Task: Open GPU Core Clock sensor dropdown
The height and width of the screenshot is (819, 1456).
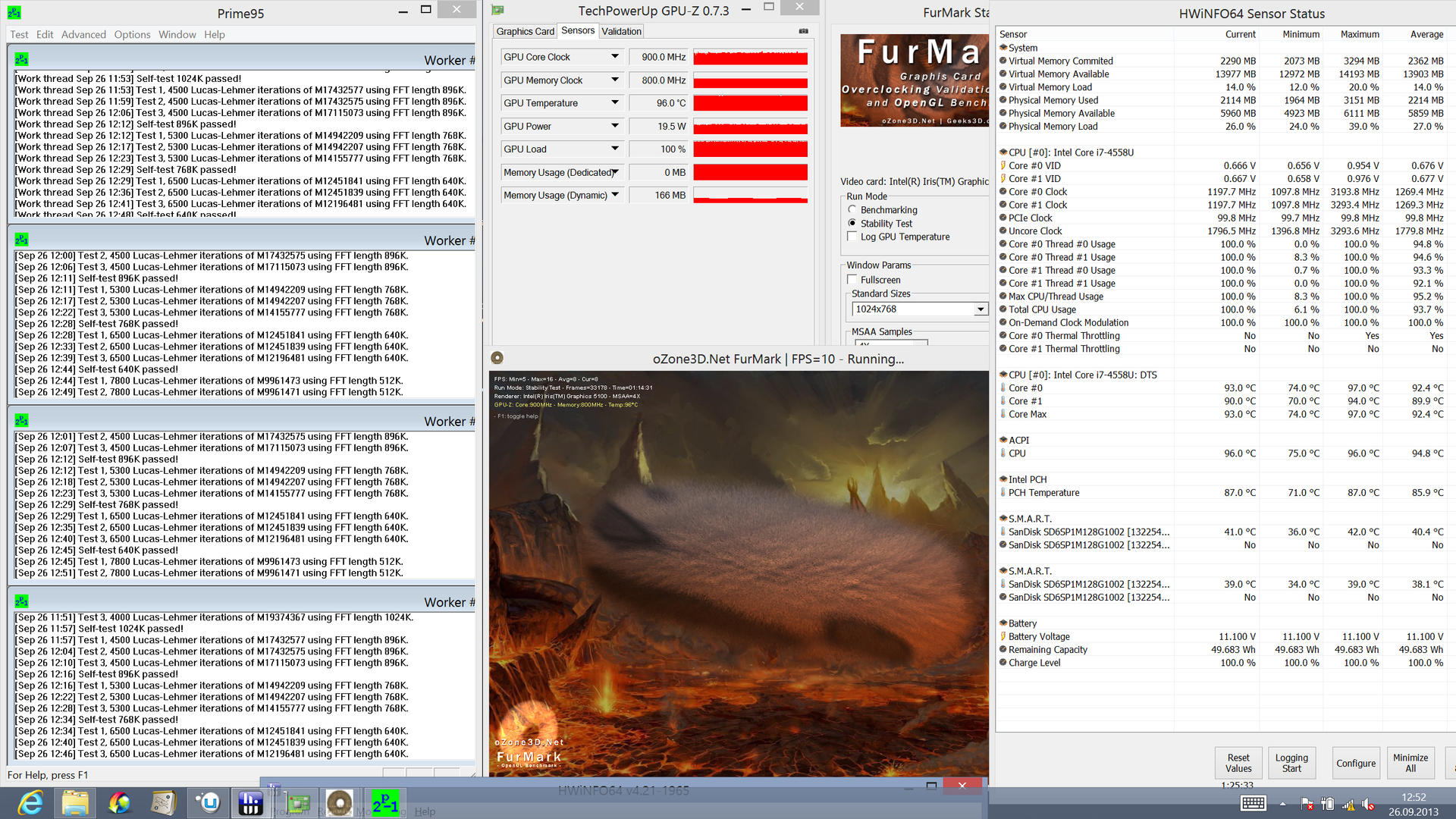Action: click(615, 57)
